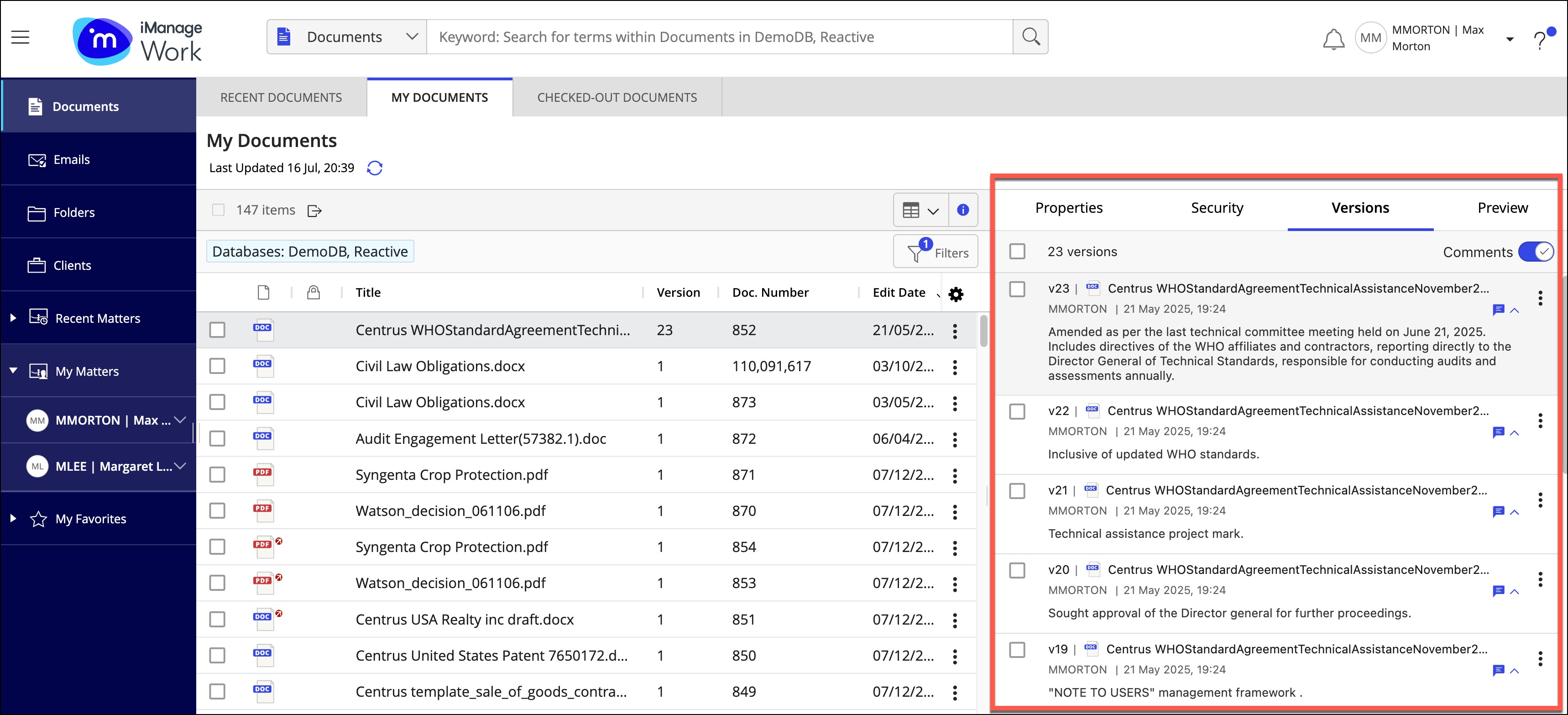Open kebab menu for Civil Law Obligations 873
Image resolution: width=1568 pixels, height=715 pixels.
pos(954,403)
